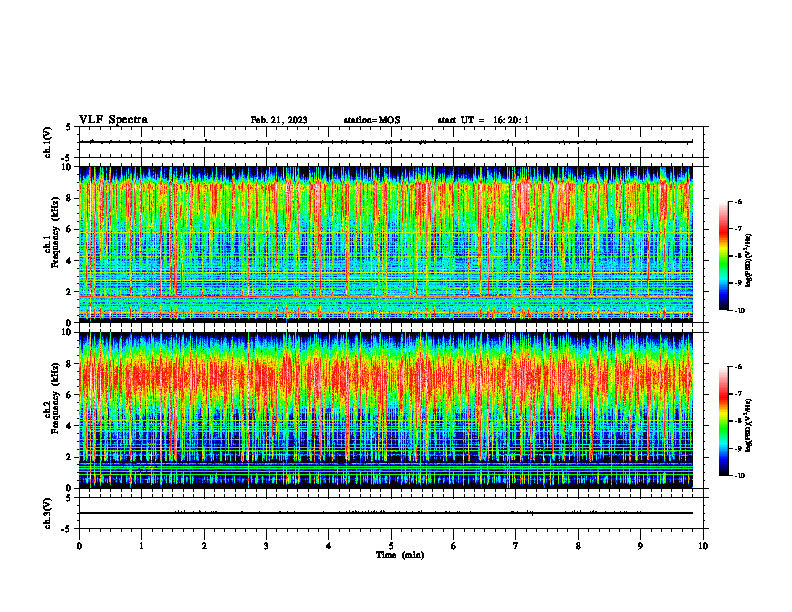Click the log(PSD) label beside ch.2 colorbar
The height and width of the screenshot is (612, 792).
tap(748, 426)
